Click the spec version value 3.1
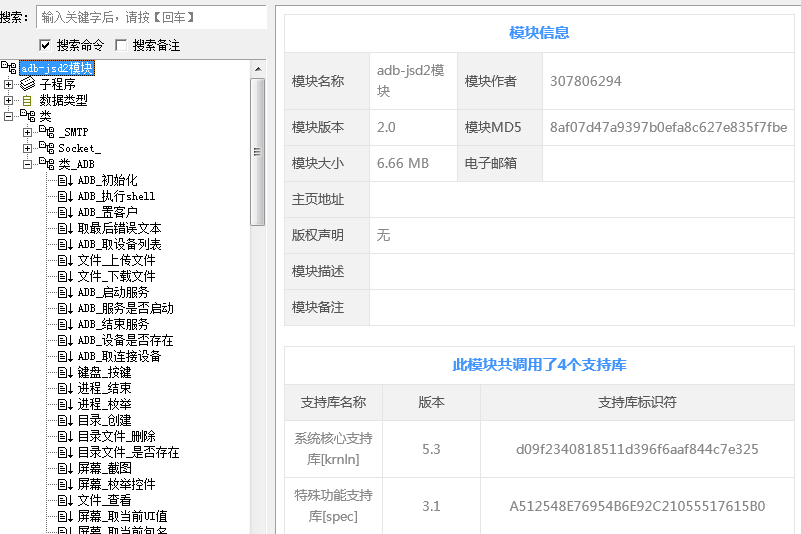801x534 pixels. coord(431,506)
